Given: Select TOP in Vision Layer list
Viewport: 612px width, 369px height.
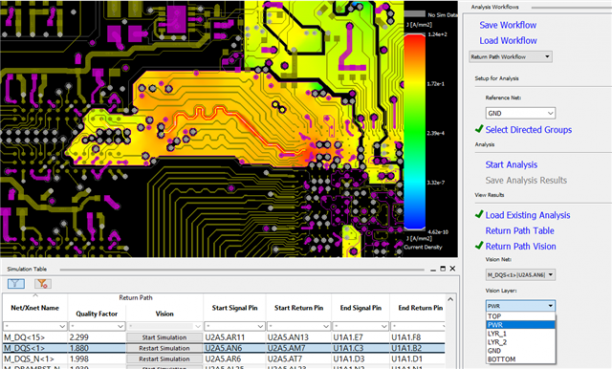Looking at the screenshot, I should coord(521,316).
